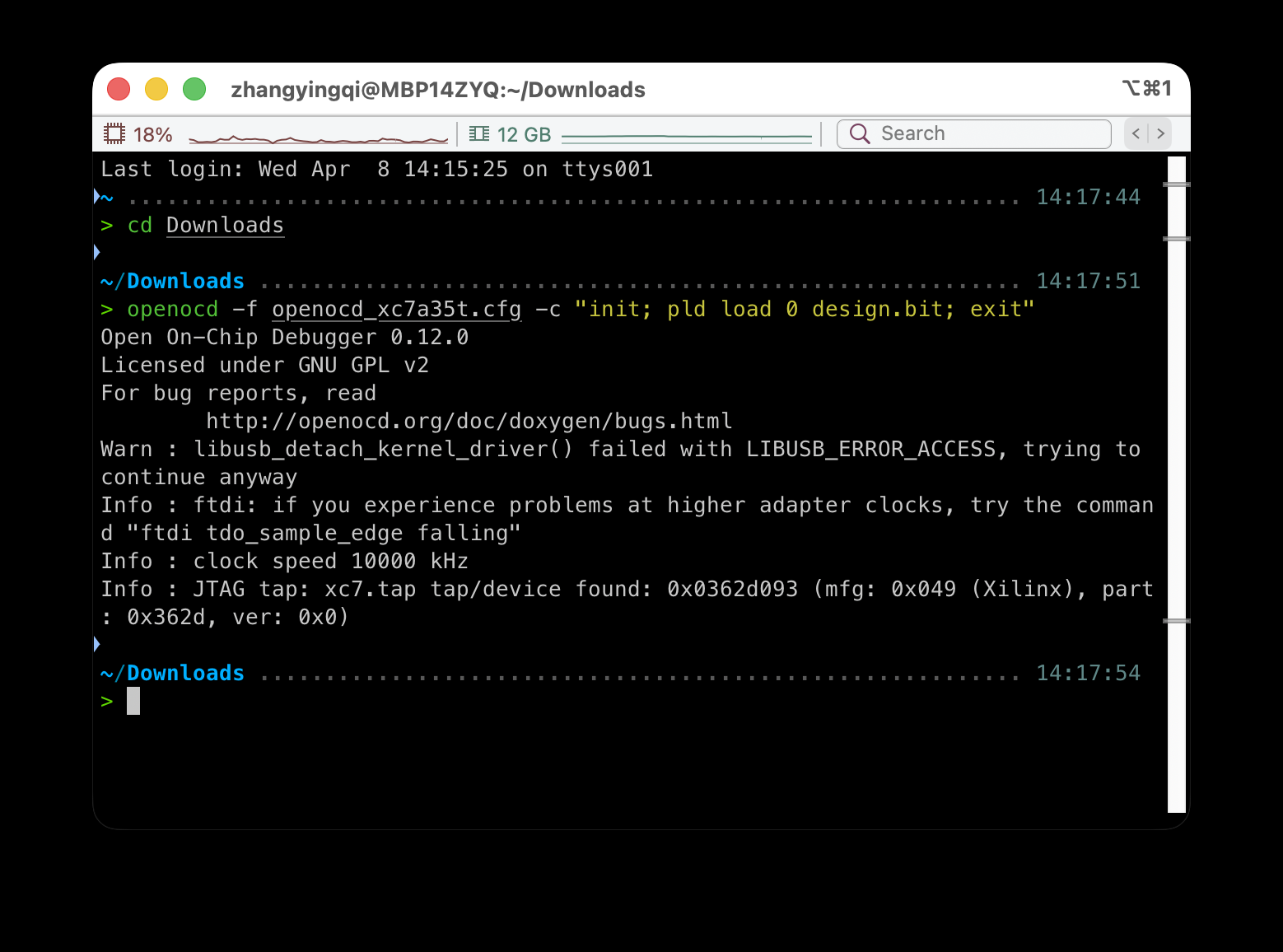Click the 18% CPU usage label
Viewport: 1283px width, 952px height.
pos(153,134)
